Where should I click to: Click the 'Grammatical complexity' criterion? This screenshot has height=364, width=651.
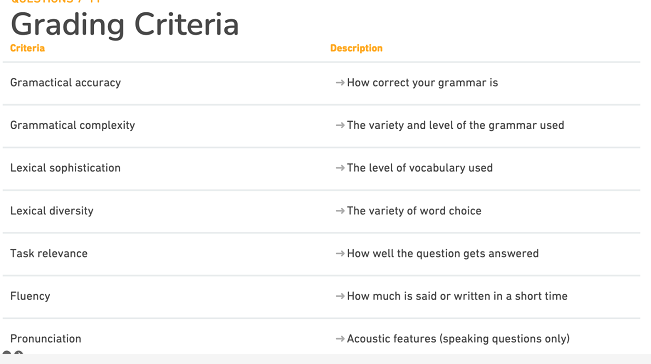(x=73, y=125)
